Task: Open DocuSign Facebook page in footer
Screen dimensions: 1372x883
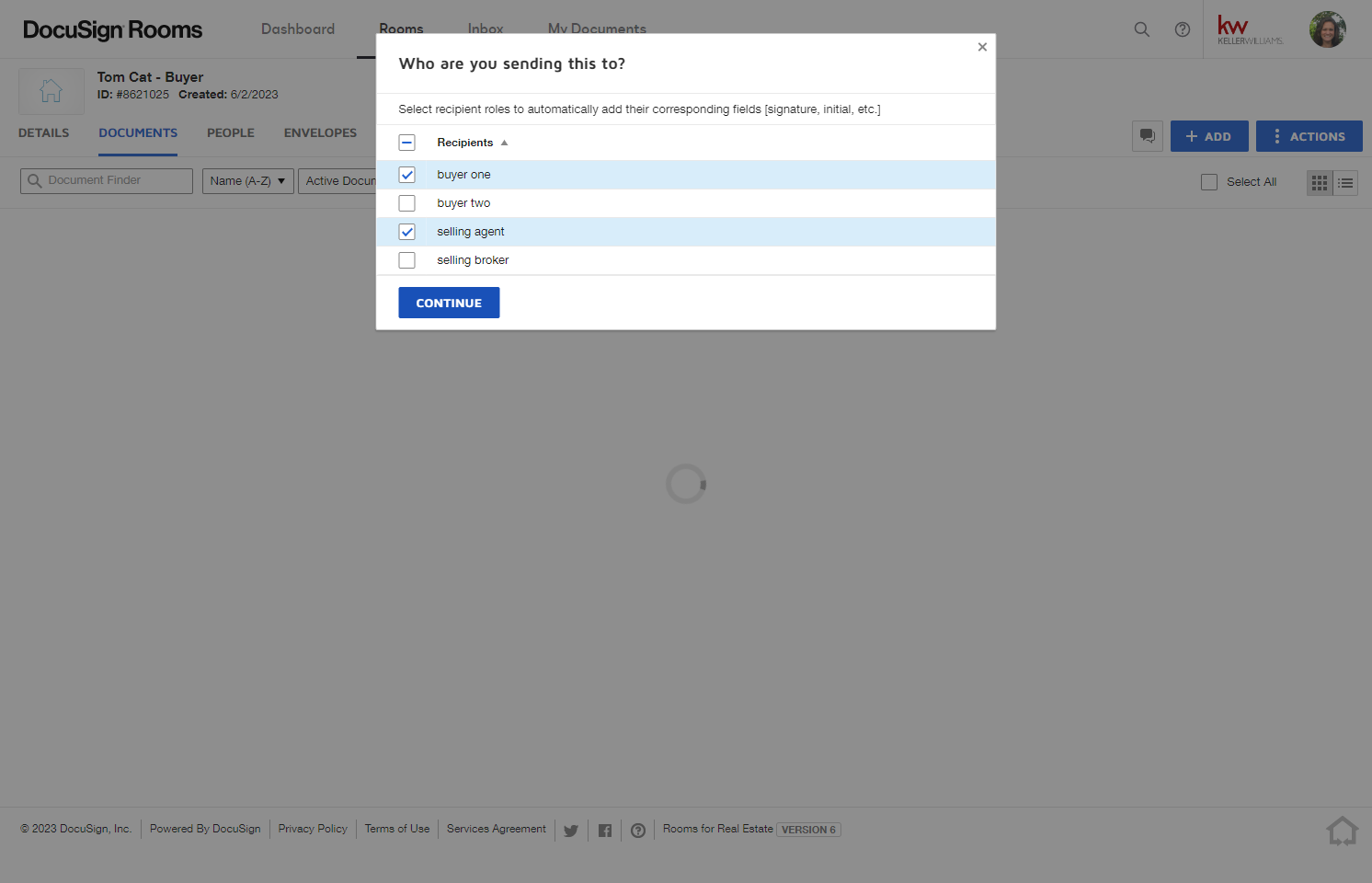Action: (605, 831)
